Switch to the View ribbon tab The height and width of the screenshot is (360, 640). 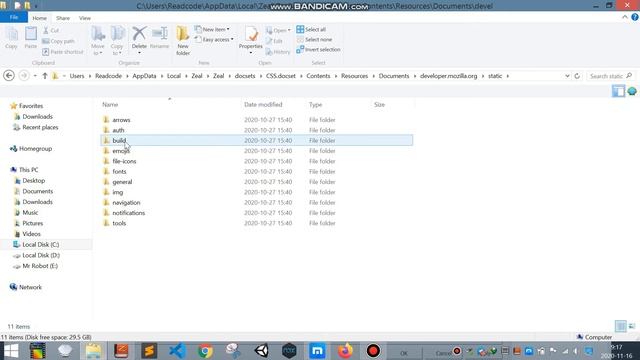click(x=85, y=18)
